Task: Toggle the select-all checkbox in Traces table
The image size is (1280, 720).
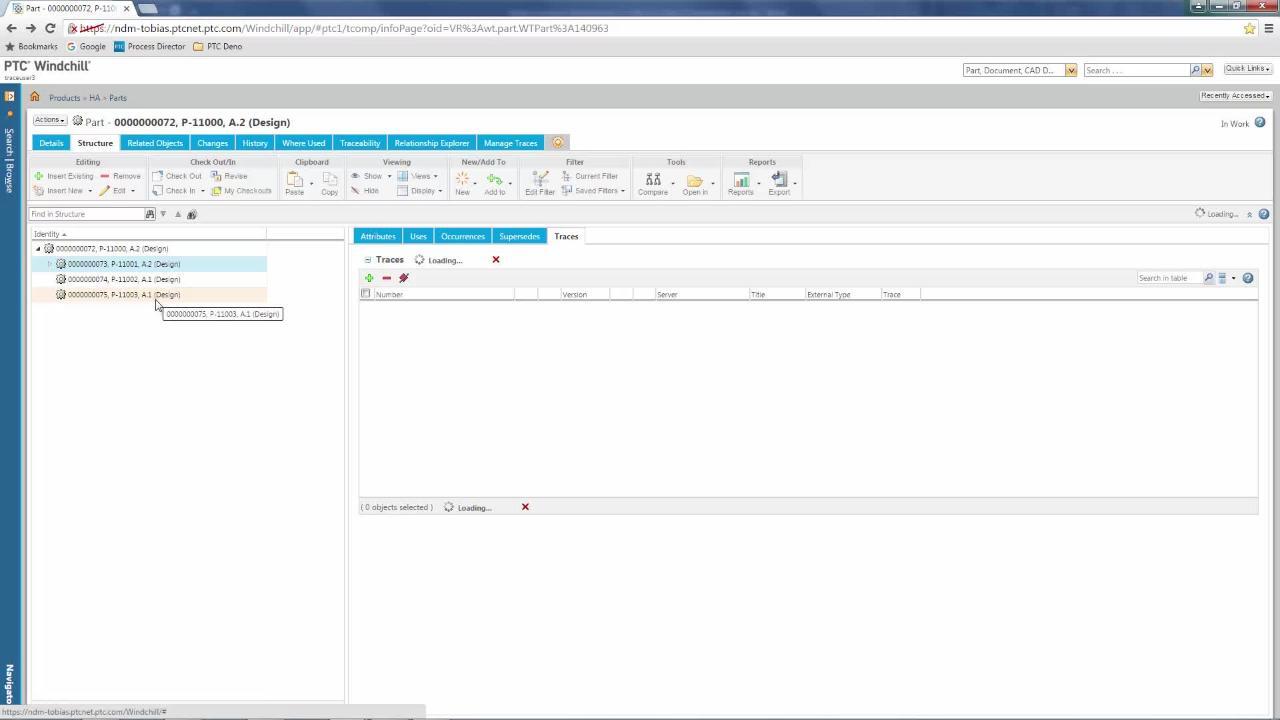Action: click(365, 294)
